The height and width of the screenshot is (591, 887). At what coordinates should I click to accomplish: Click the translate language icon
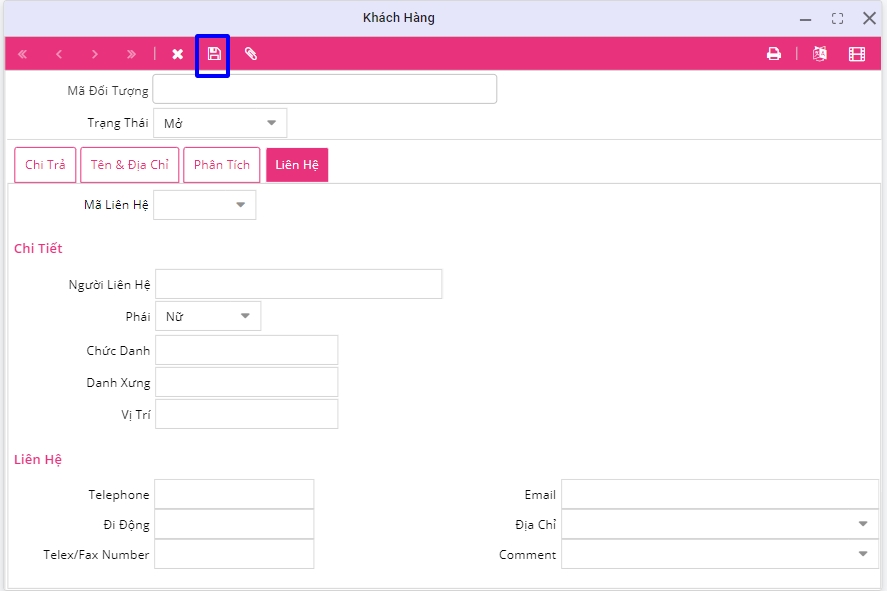click(x=820, y=54)
